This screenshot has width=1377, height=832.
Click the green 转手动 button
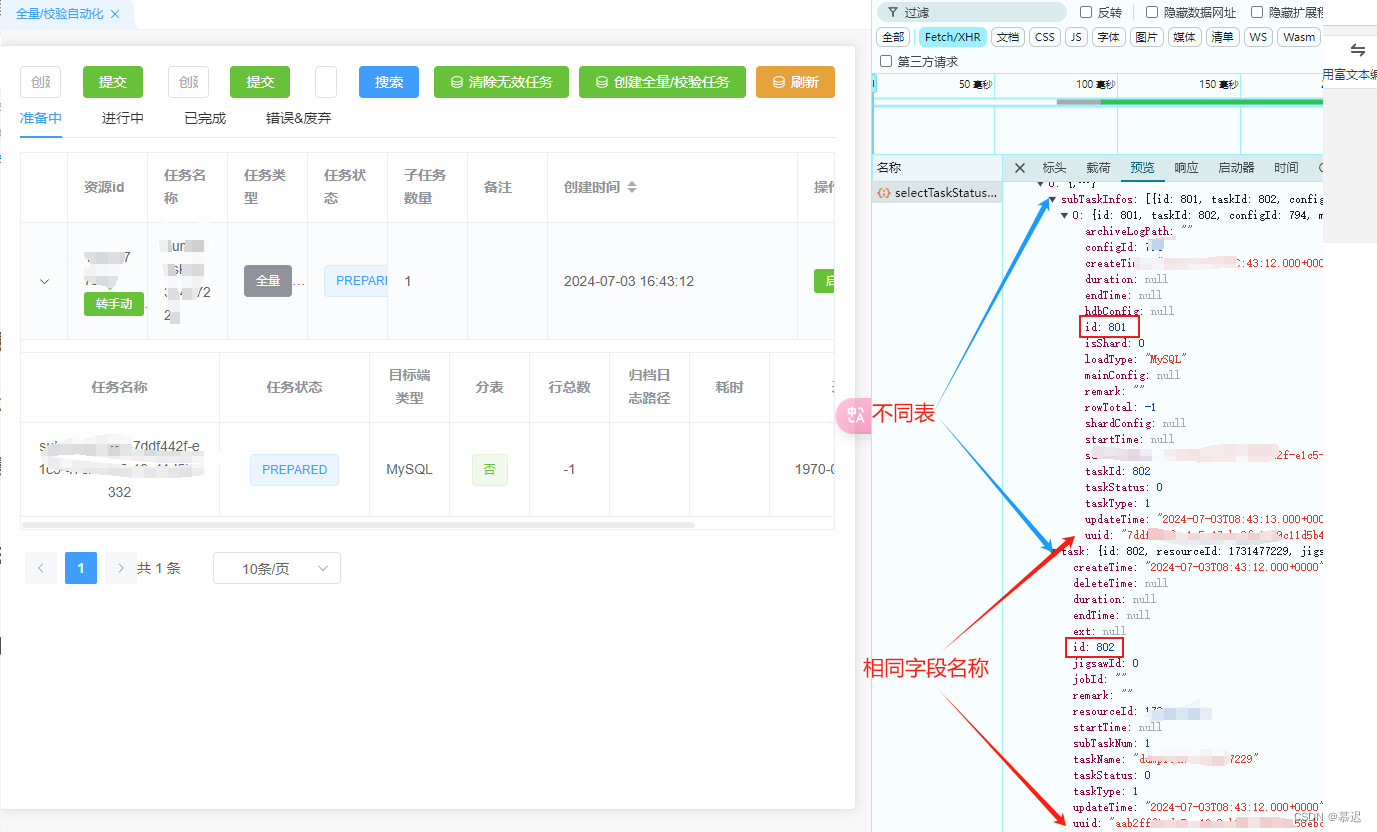114,304
